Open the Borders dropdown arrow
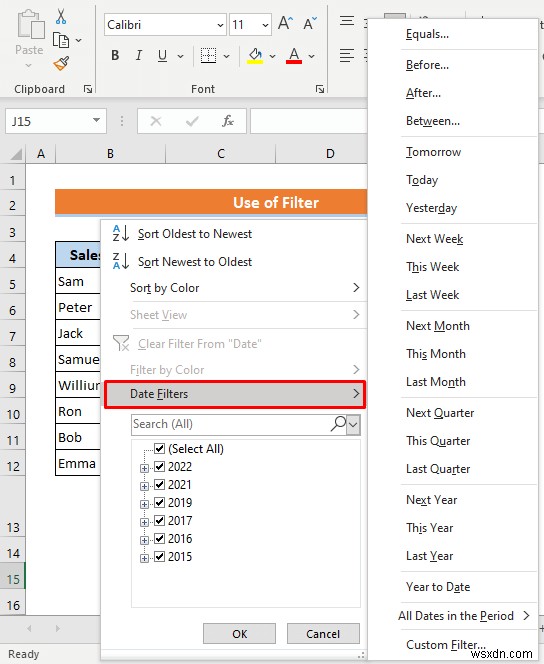 tap(226, 56)
